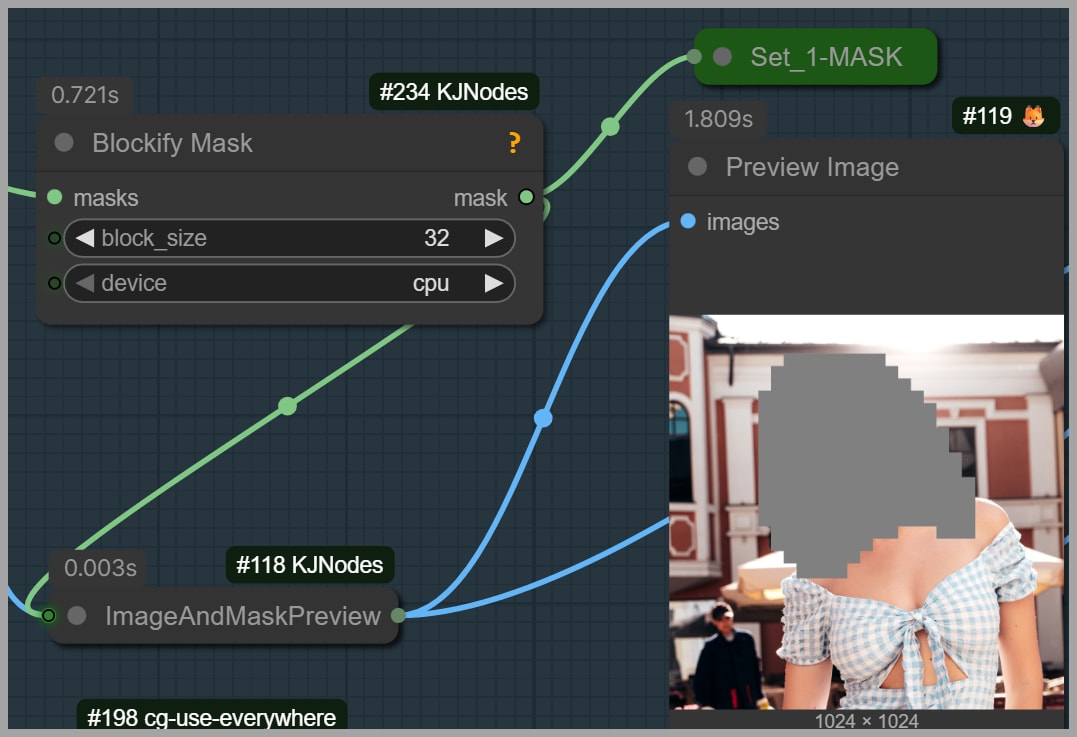Select previous device option with left arrow
The height and width of the screenshot is (737, 1077).
[85, 283]
